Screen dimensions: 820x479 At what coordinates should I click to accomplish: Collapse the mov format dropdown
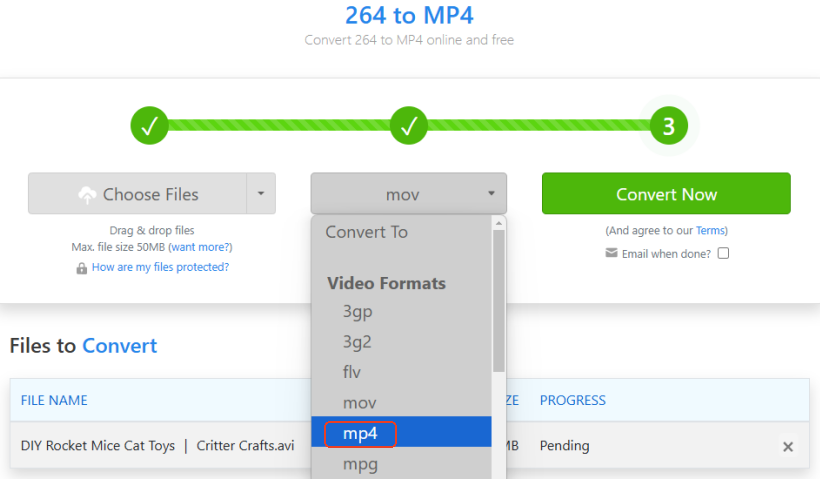click(x=408, y=194)
